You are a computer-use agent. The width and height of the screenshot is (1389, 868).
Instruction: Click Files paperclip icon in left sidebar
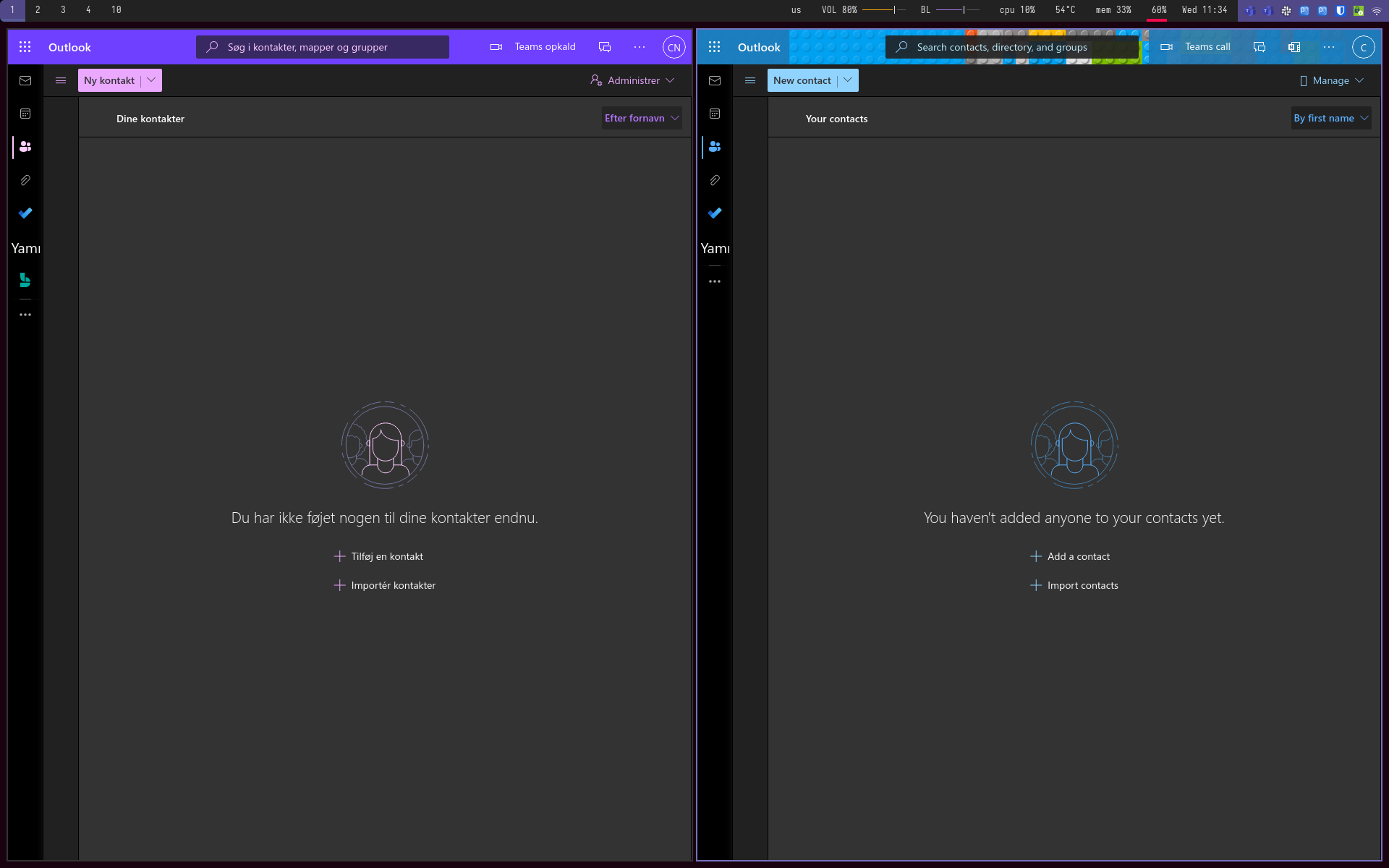(x=25, y=180)
